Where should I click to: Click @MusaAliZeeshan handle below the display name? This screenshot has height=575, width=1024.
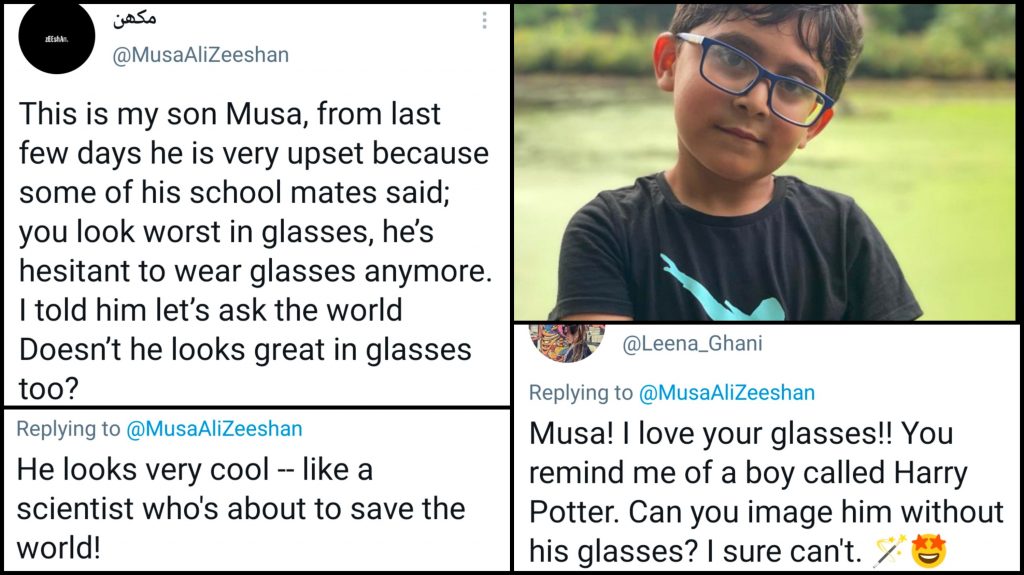coord(200,55)
